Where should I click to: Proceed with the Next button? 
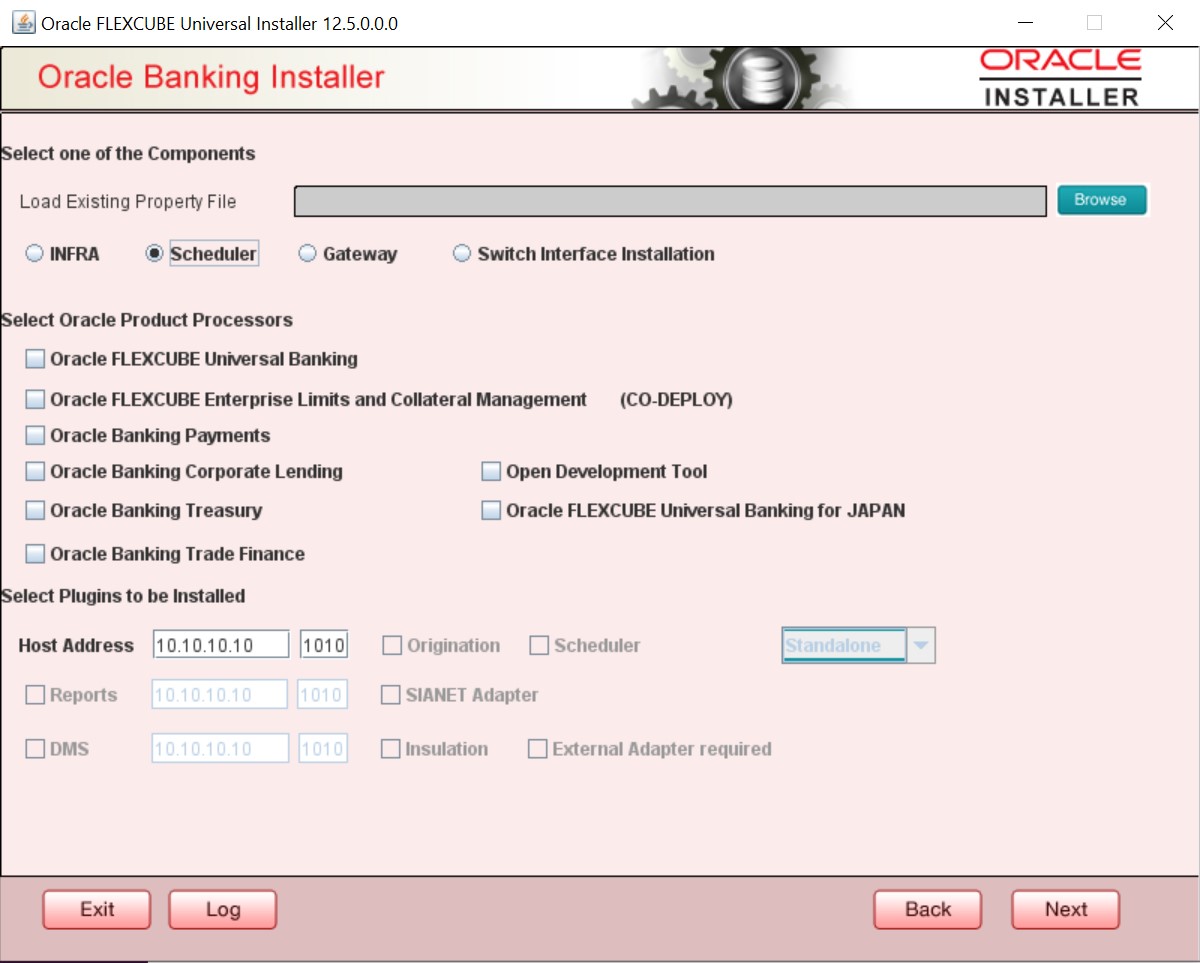pyautogui.click(x=1066, y=909)
